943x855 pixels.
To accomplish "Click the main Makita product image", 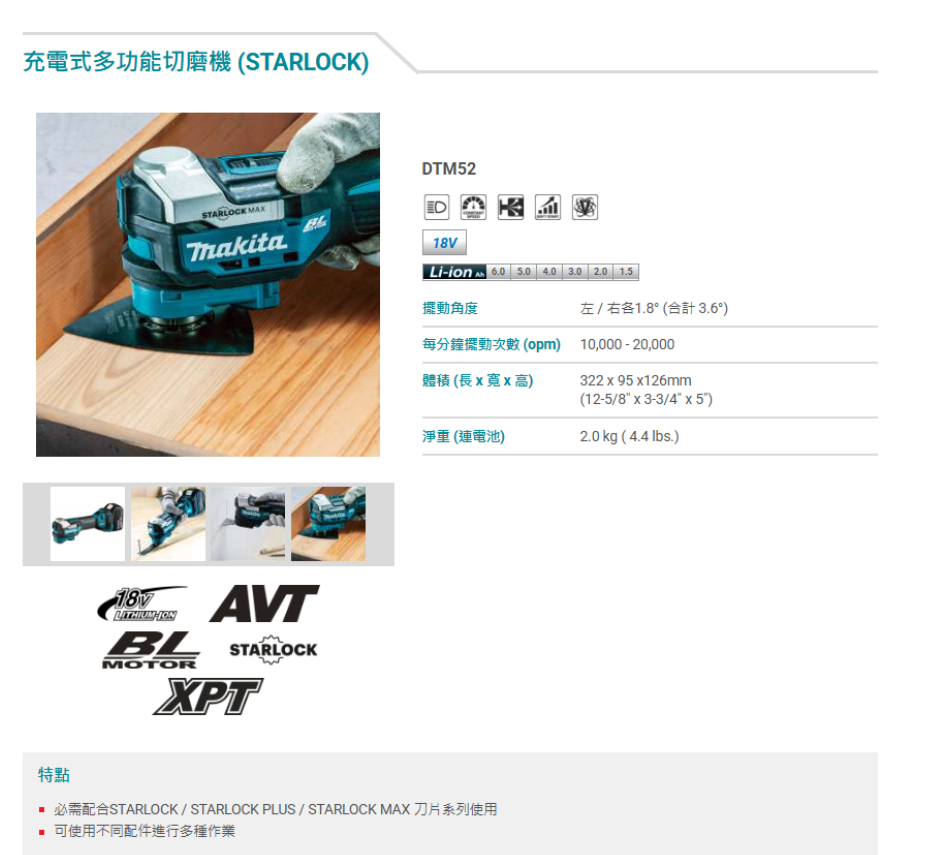I will point(208,284).
